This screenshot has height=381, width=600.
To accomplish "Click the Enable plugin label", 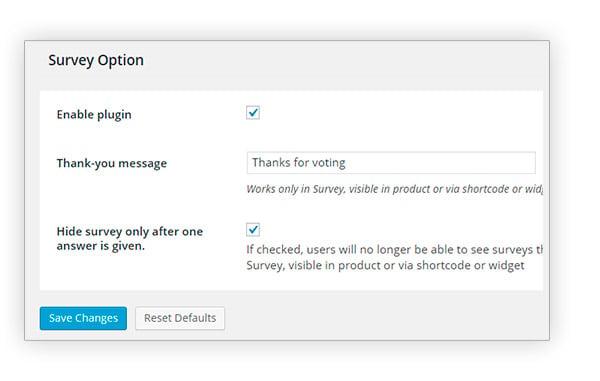I will (94, 114).
